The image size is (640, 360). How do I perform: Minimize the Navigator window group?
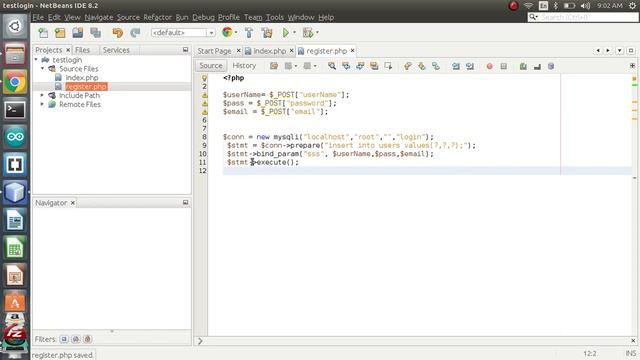[x=185, y=202]
